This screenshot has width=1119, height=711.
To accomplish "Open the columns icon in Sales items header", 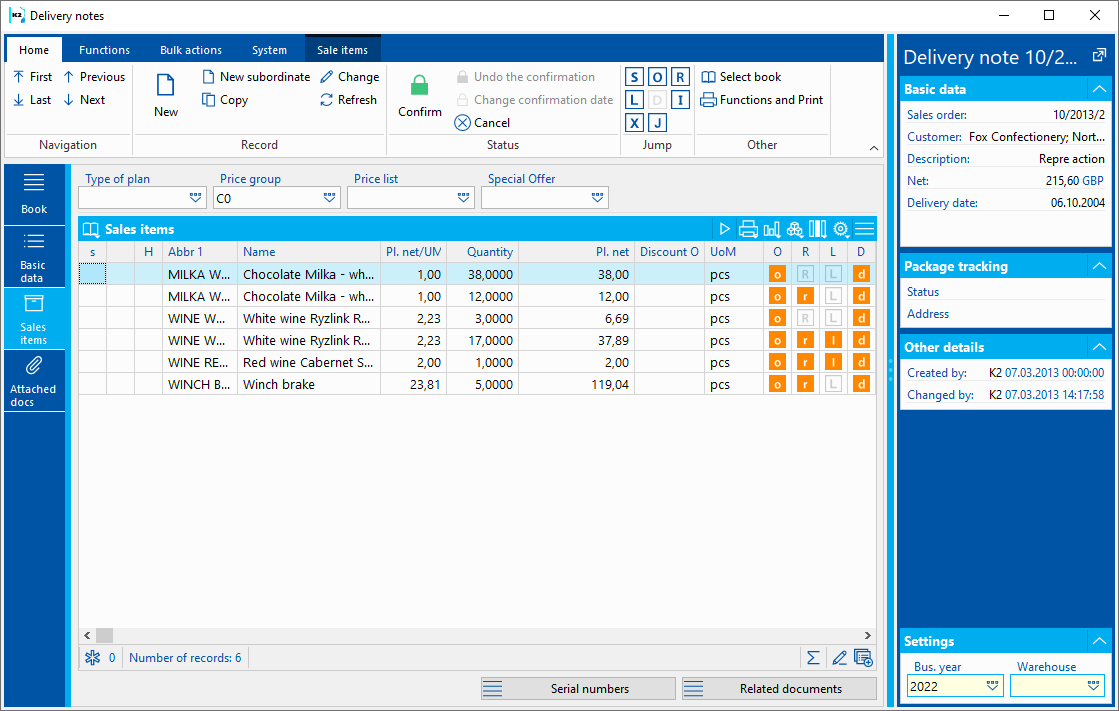I will 818,229.
